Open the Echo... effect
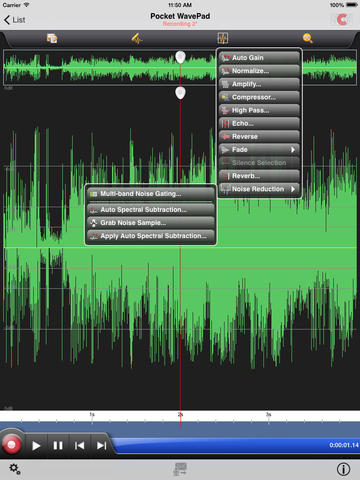 (x=259, y=123)
